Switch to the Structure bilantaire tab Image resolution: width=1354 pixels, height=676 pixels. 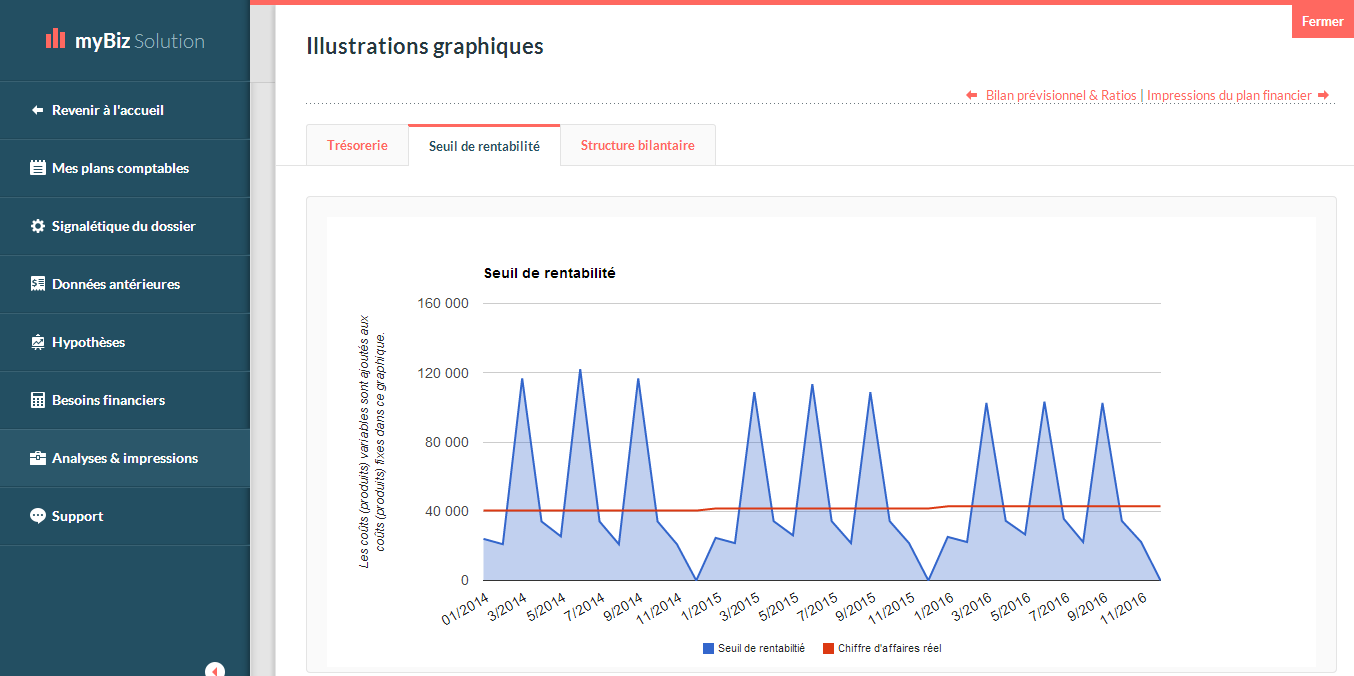point(638,145)
